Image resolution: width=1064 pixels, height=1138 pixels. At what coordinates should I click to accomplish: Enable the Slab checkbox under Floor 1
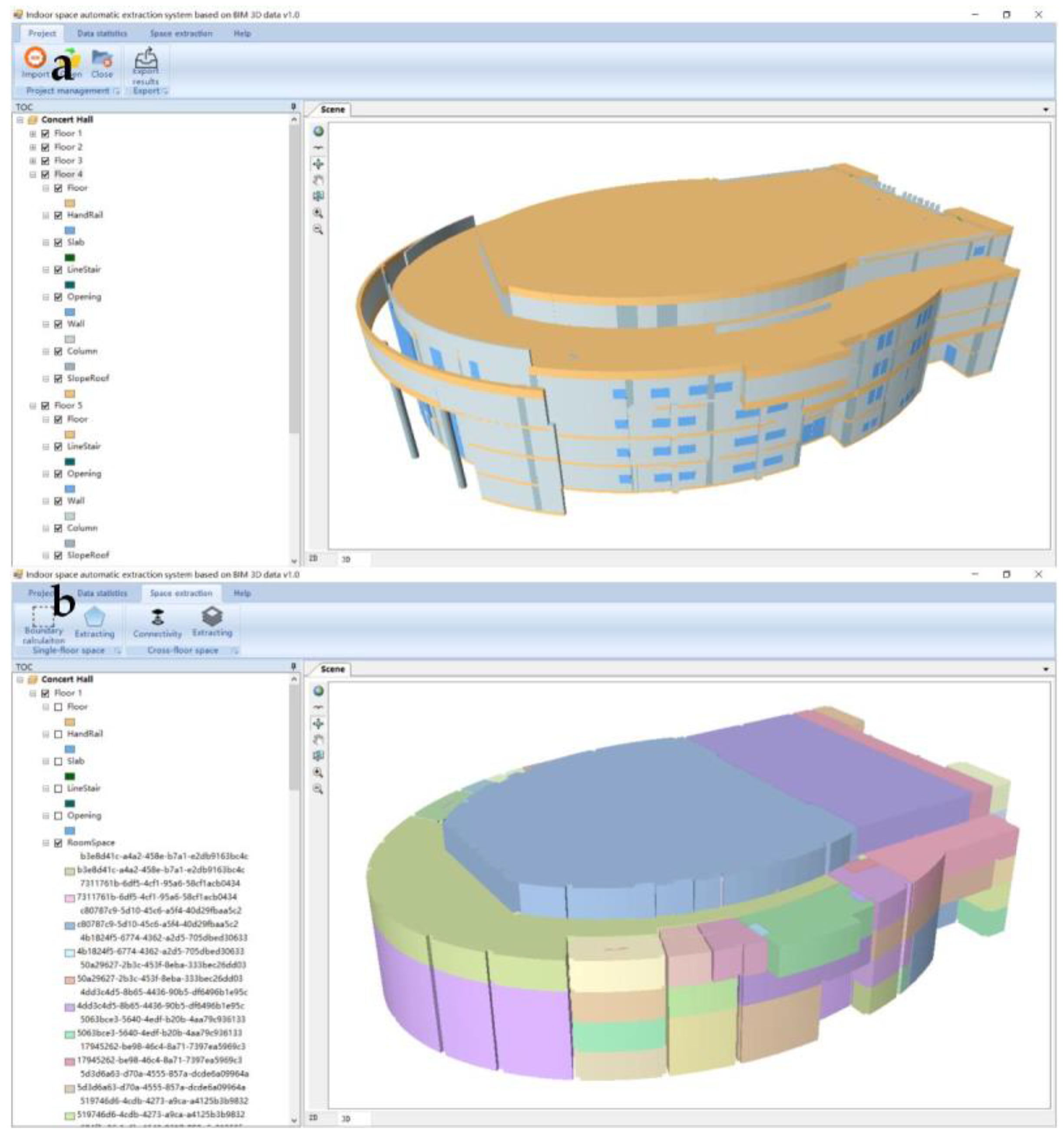(x=58, y=761)
